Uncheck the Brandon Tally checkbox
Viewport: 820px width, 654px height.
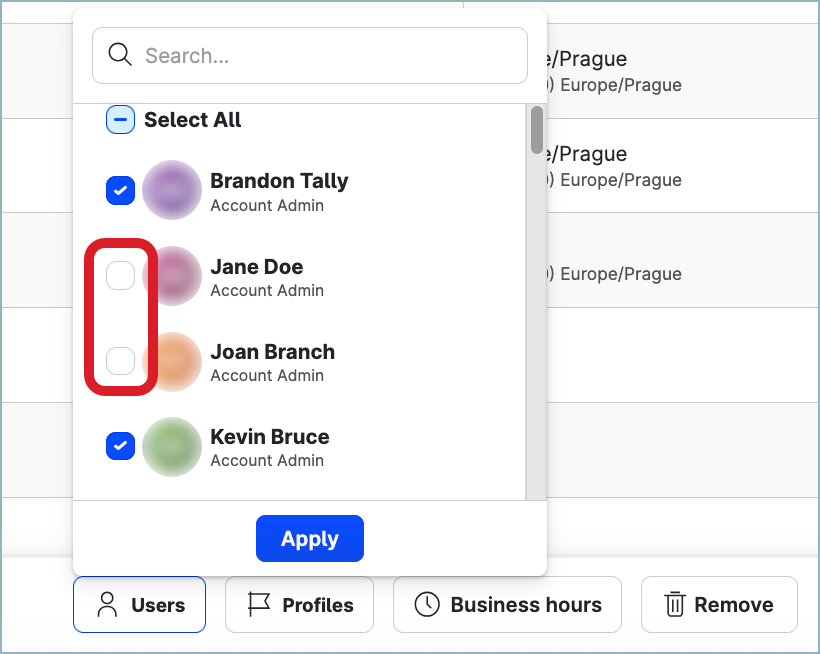[x=120, y=190]
